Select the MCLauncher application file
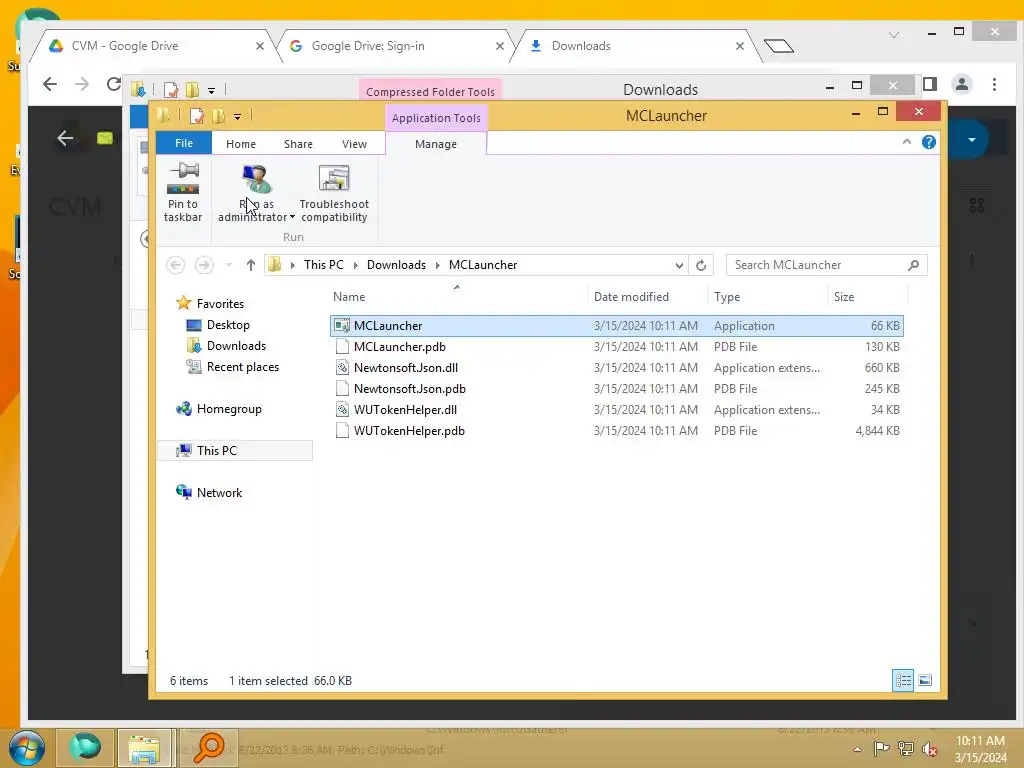This screenshot has width=1024, height=768. (x=616, y=325)
